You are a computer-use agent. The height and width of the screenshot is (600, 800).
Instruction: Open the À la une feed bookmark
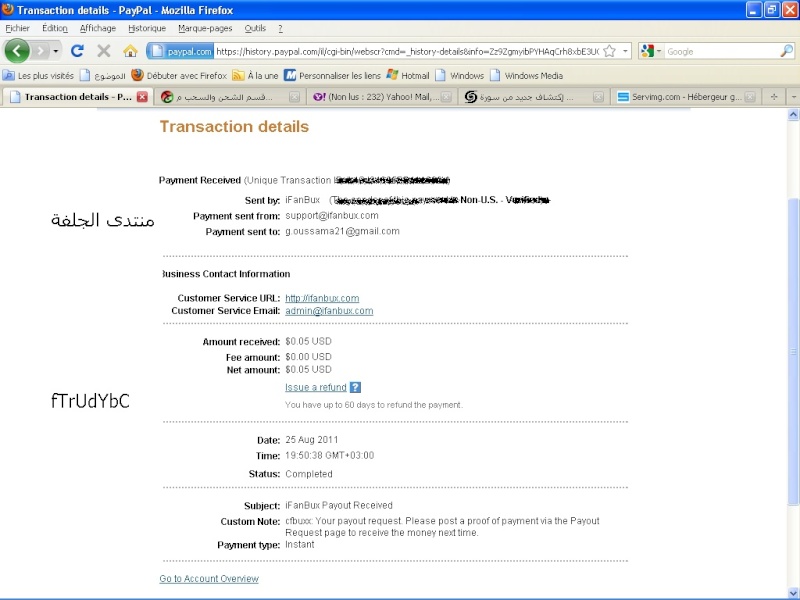[x=255, y=76]
